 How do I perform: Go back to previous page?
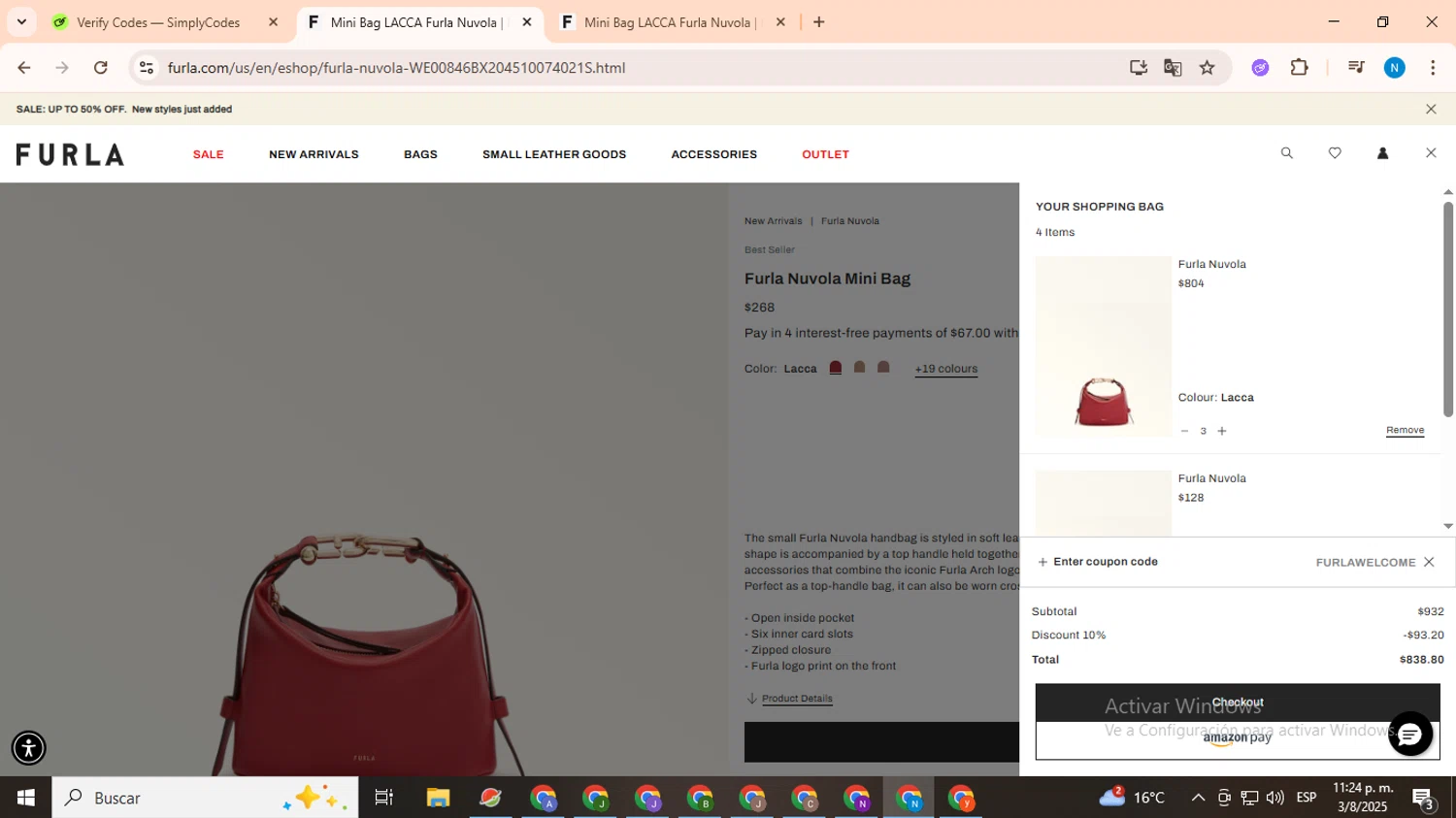coord(24,68)
